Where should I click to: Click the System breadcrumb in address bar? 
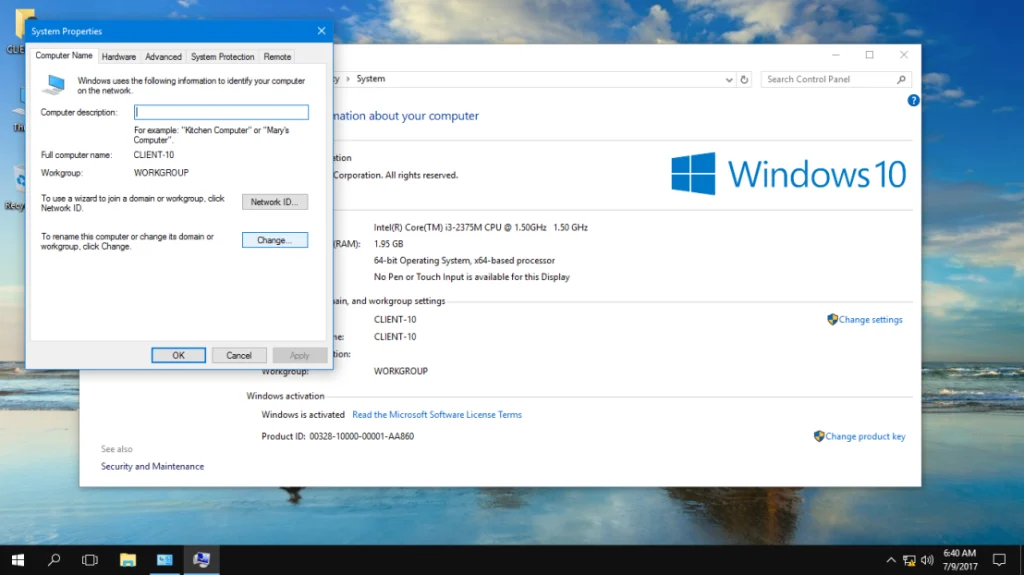[x=370, y=78]
